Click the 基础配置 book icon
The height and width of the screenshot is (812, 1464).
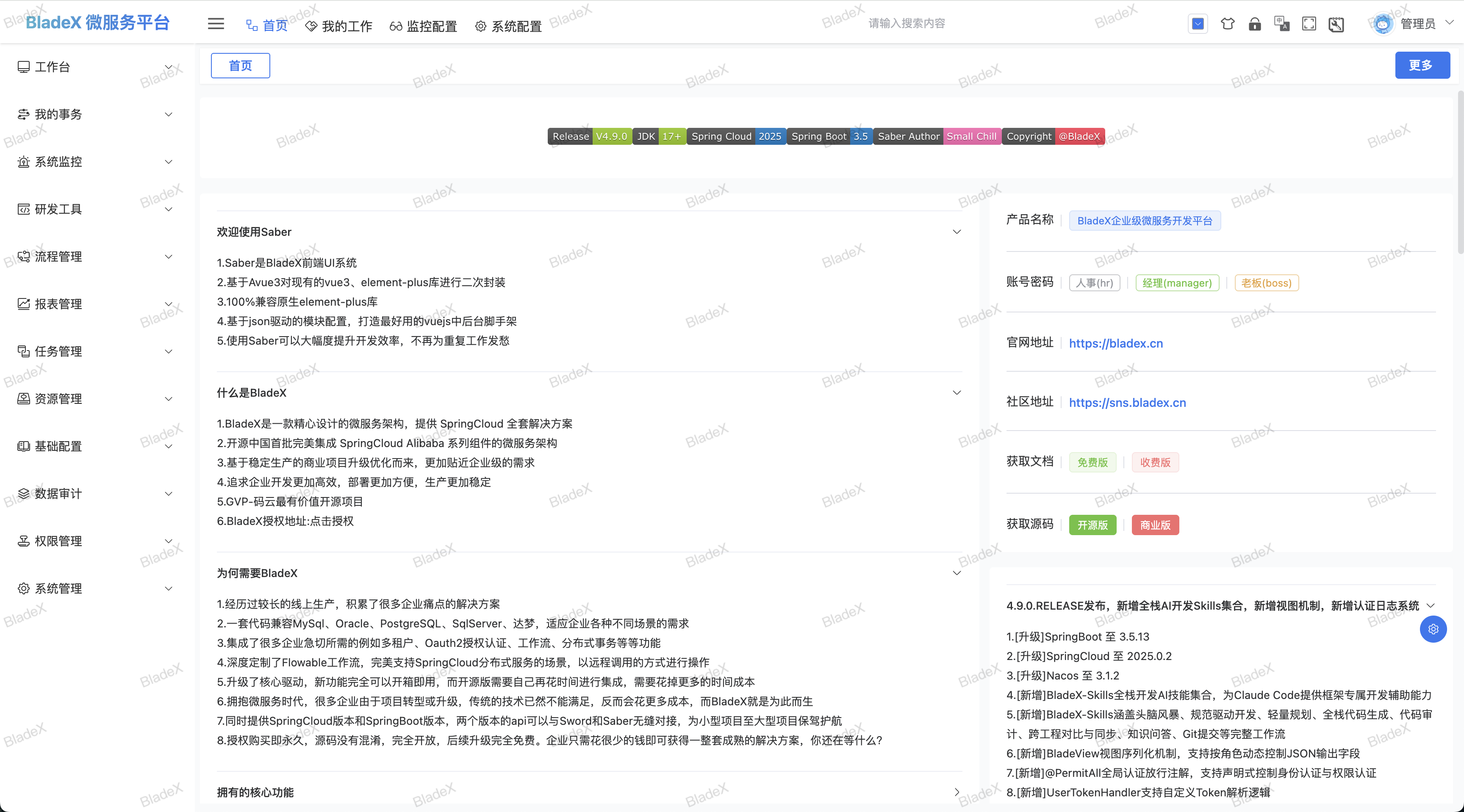click(x=23, y=446)
